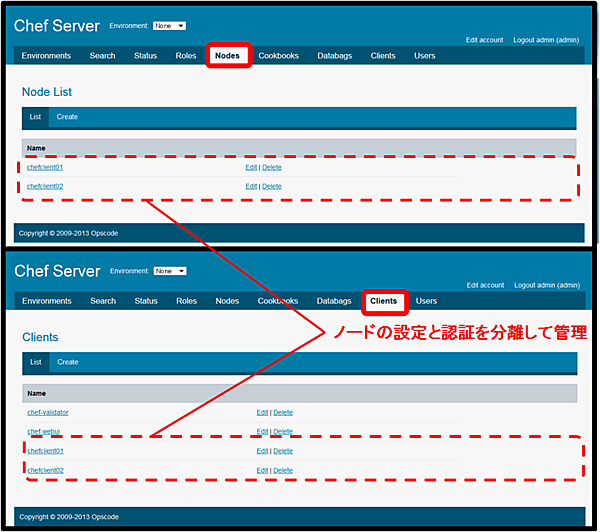This screenshot has width=600, height=532.
Task: Select List tab under Clients
Action: click(36, 362)
